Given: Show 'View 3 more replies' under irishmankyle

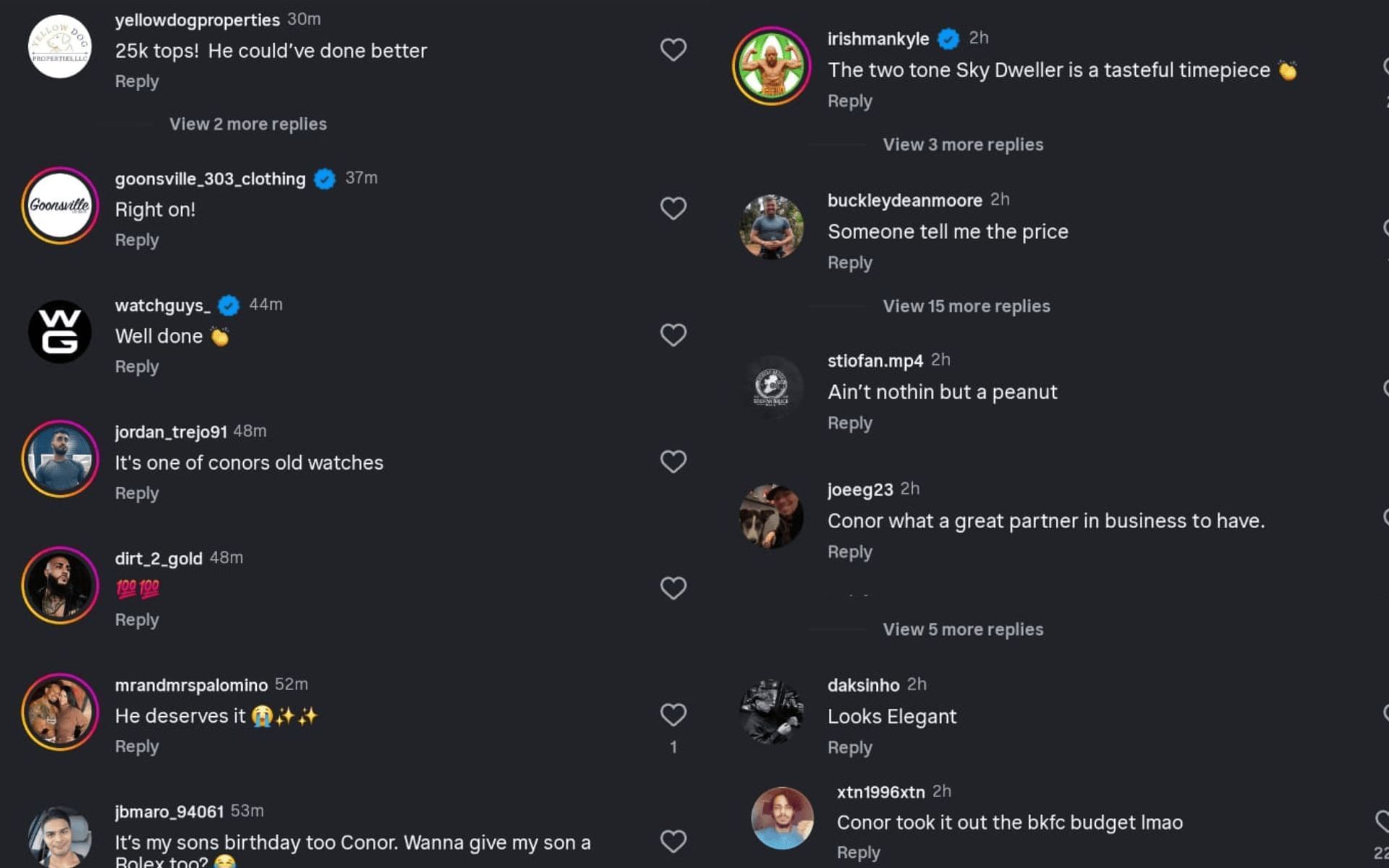Looking at the screenshot, I should pyautogui.click(x=963, y=145).
